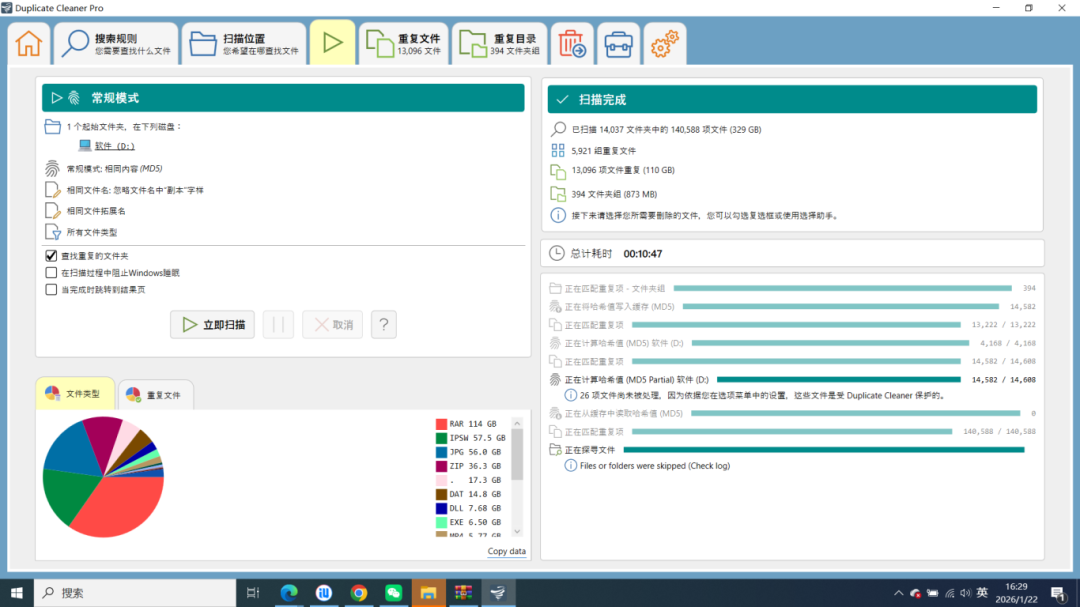Image resolution: width=1080 pixels, height=607 pixels.
Task: Open File Explorer from taskbar
Action: click(x=428, y=593)
